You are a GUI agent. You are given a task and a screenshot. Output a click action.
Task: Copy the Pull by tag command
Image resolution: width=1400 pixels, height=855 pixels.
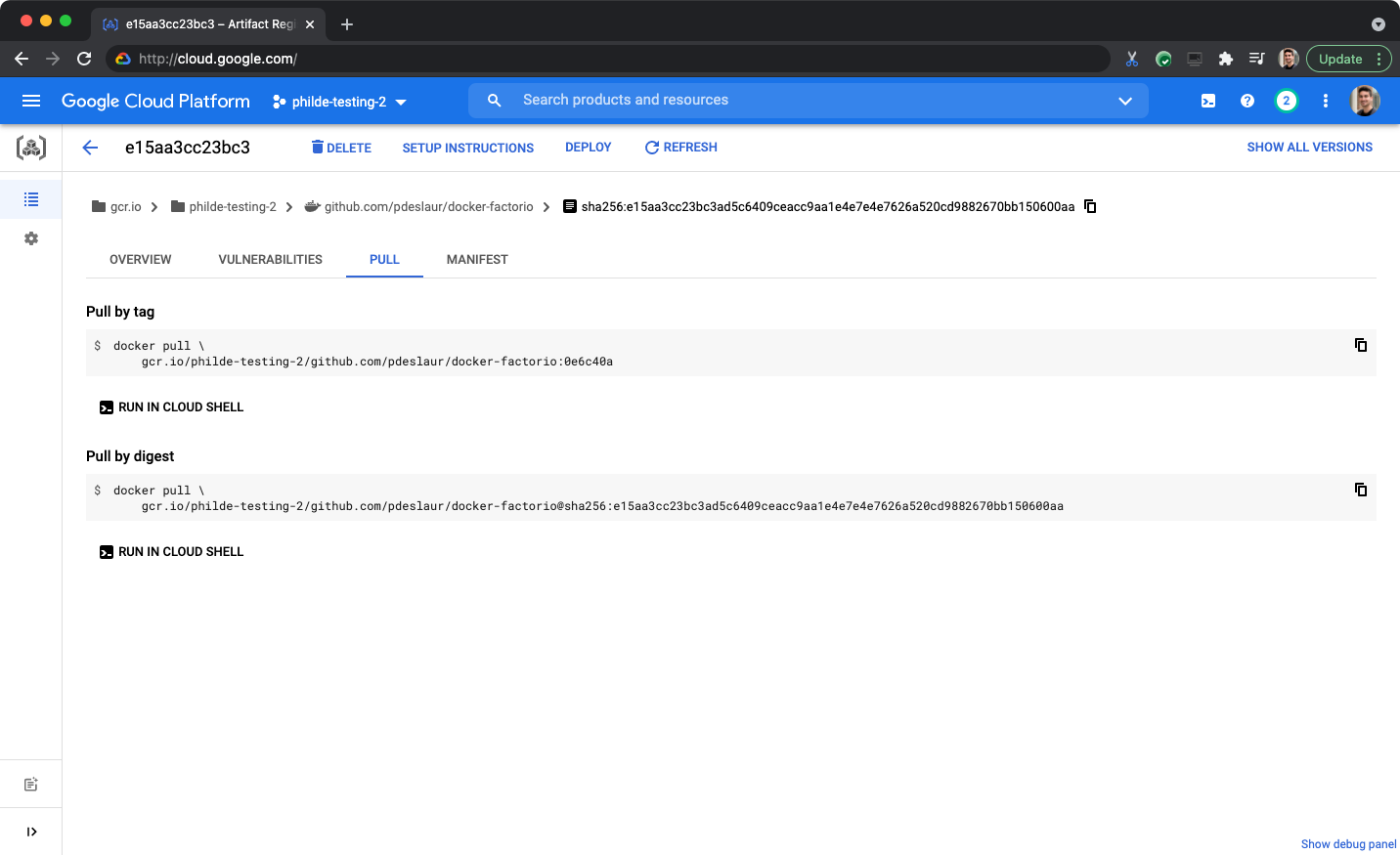(x=1361, y=345)
